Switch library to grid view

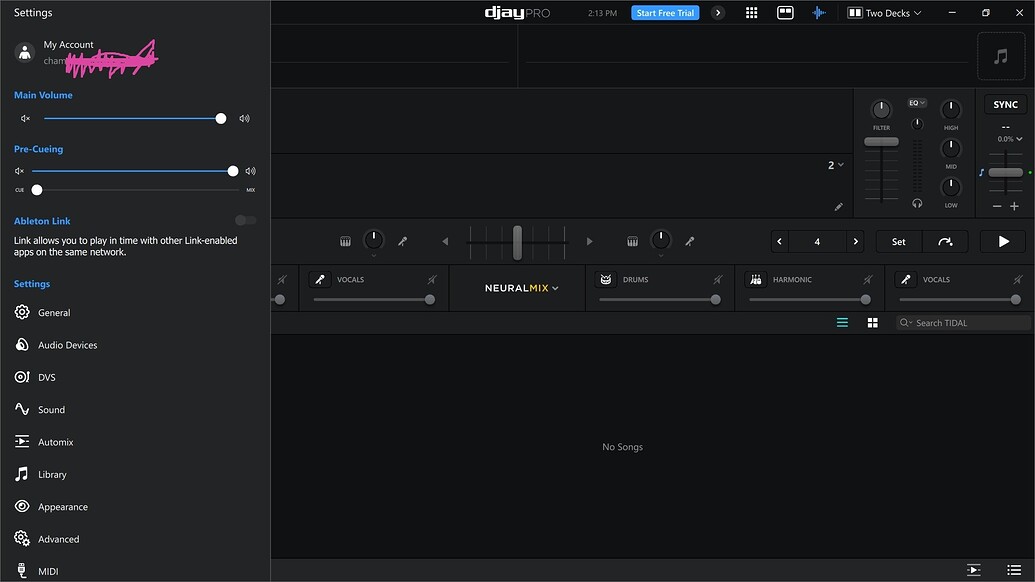click(872, 322)
